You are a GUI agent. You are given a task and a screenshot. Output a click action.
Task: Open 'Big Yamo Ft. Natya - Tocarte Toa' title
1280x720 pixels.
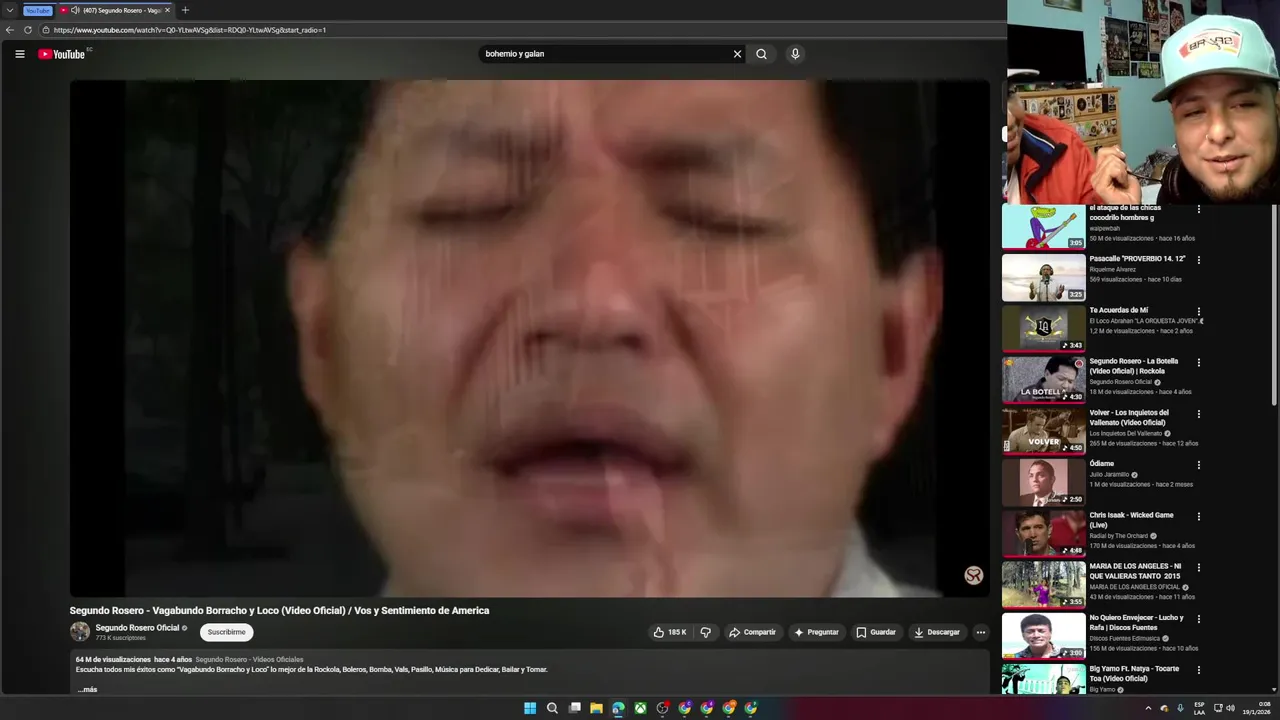tap(1135, 674)
